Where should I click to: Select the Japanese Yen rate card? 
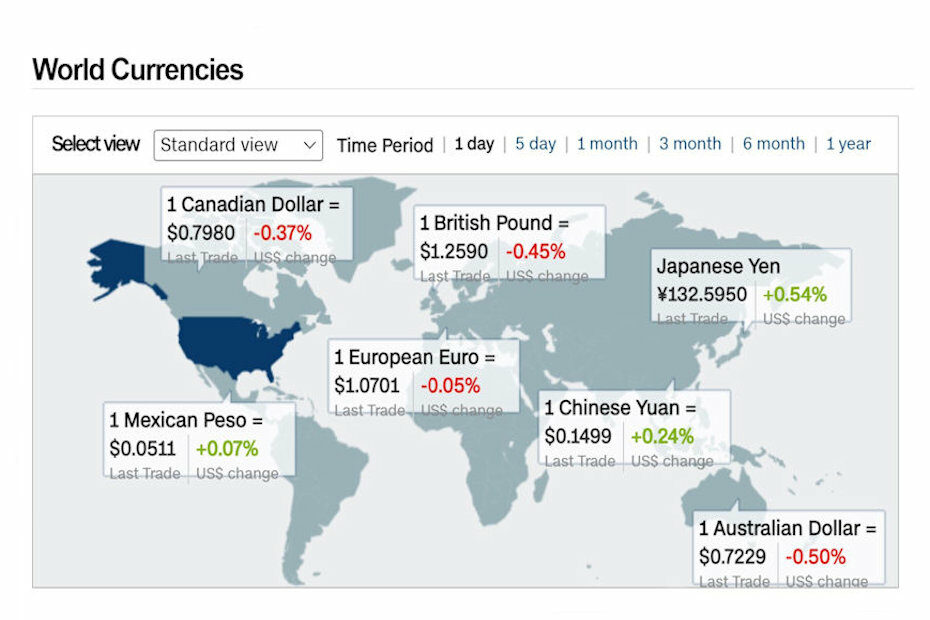(751, 285)
